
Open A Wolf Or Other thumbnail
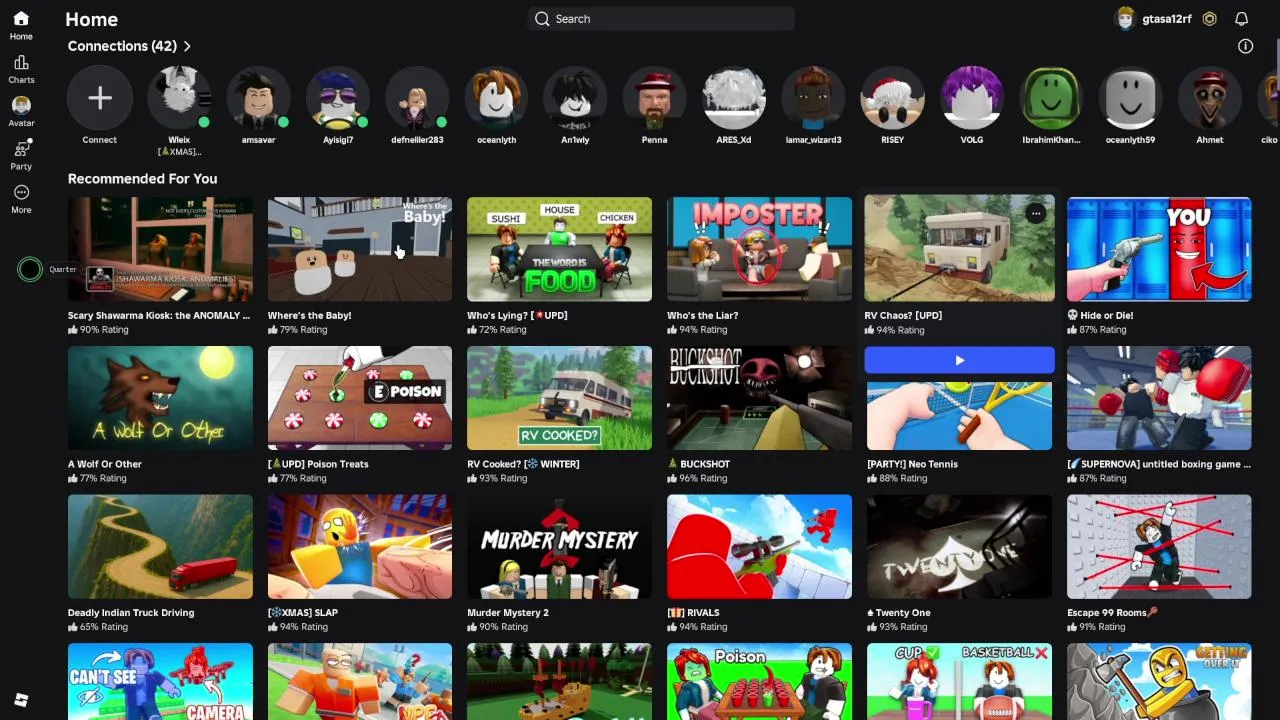(x=160, y=398)
